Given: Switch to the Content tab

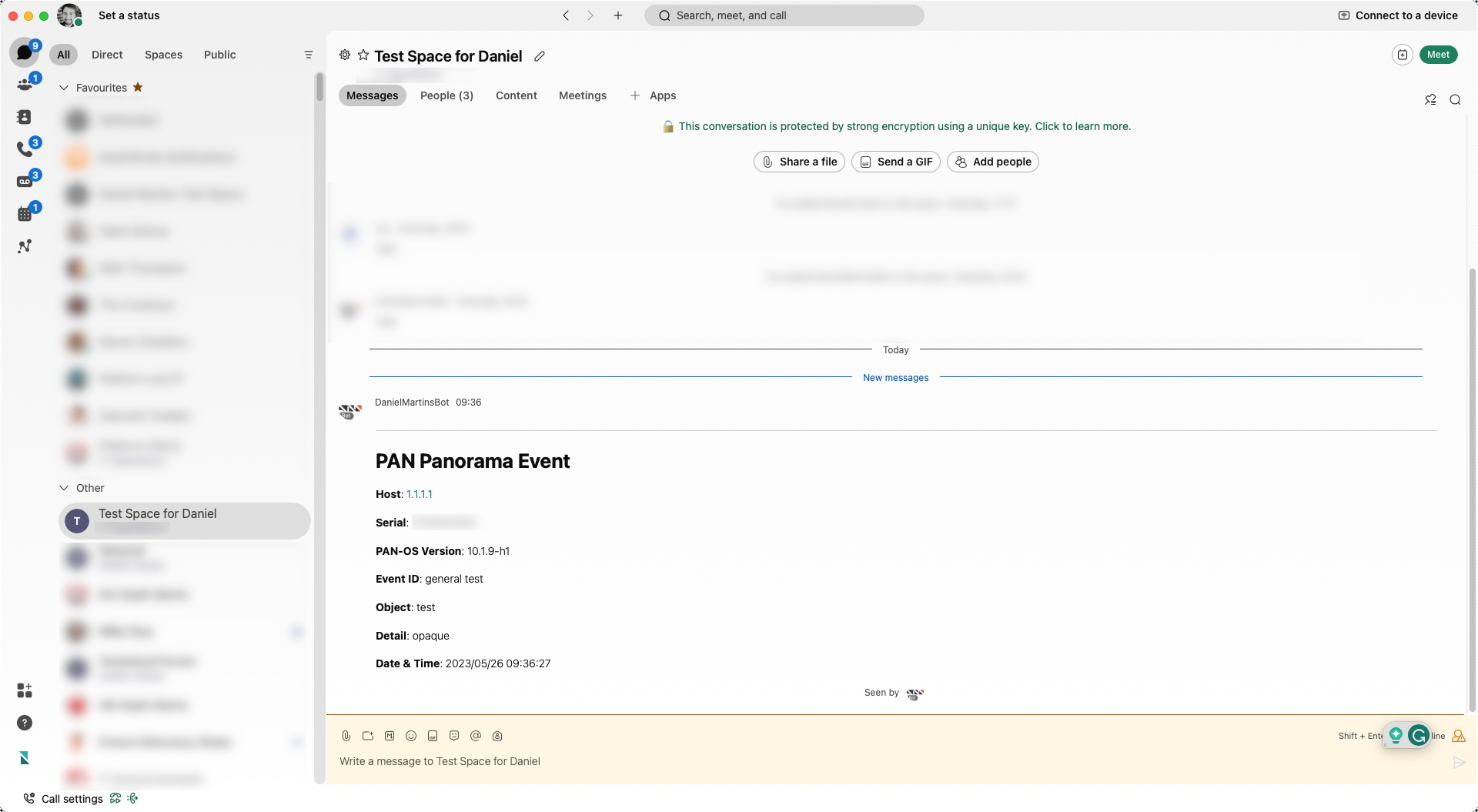Looking at the screenshot, I should pos(517,95).
